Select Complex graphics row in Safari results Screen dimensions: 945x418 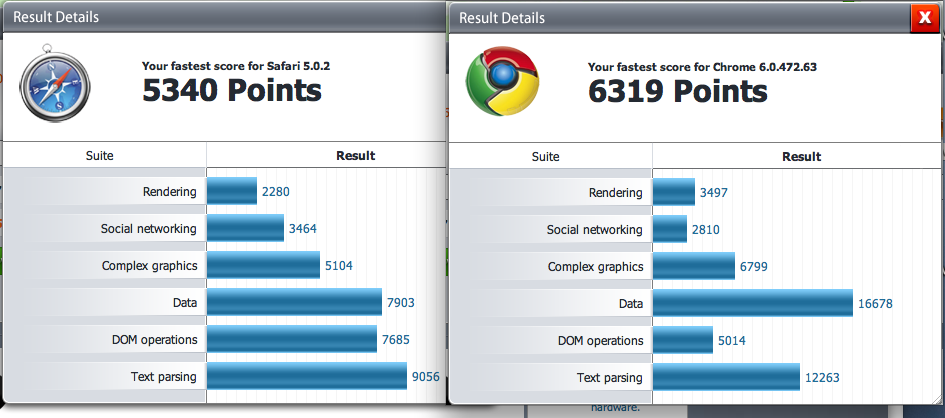tap(225, 265)
